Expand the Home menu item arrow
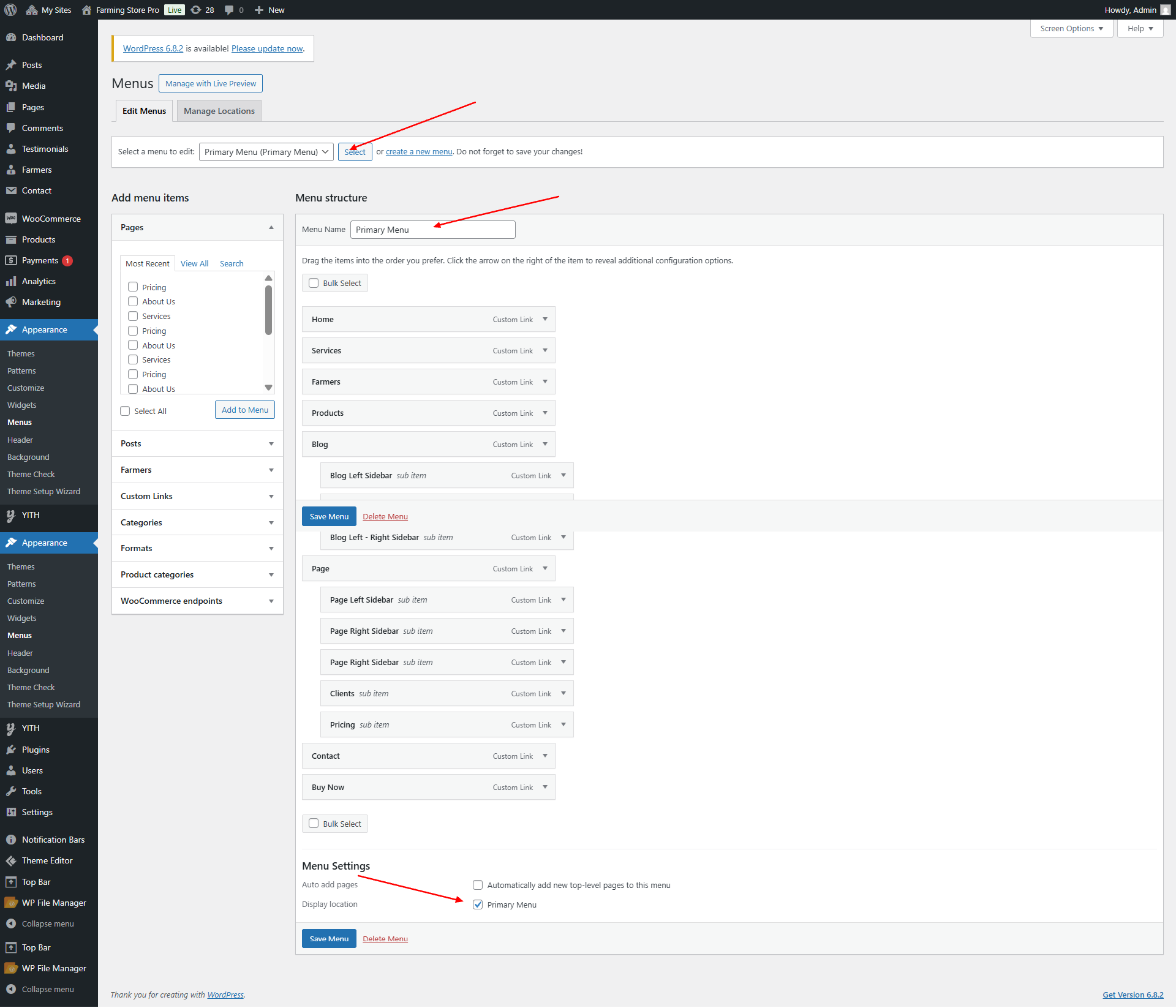Image resolution: width=1176 pixels, height=1008 pixels. [545, 319]
